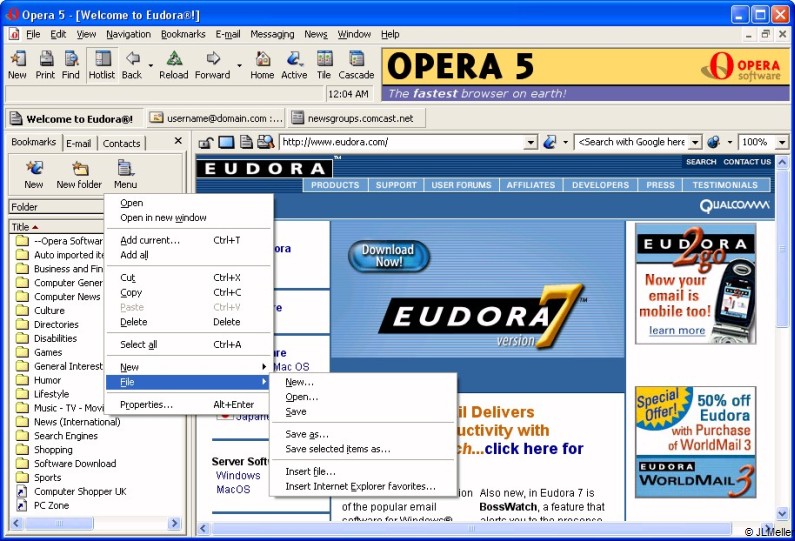
Task: Click the Hotlist horizontal scrollbar thumb
Action: click(x=60, y=523)
